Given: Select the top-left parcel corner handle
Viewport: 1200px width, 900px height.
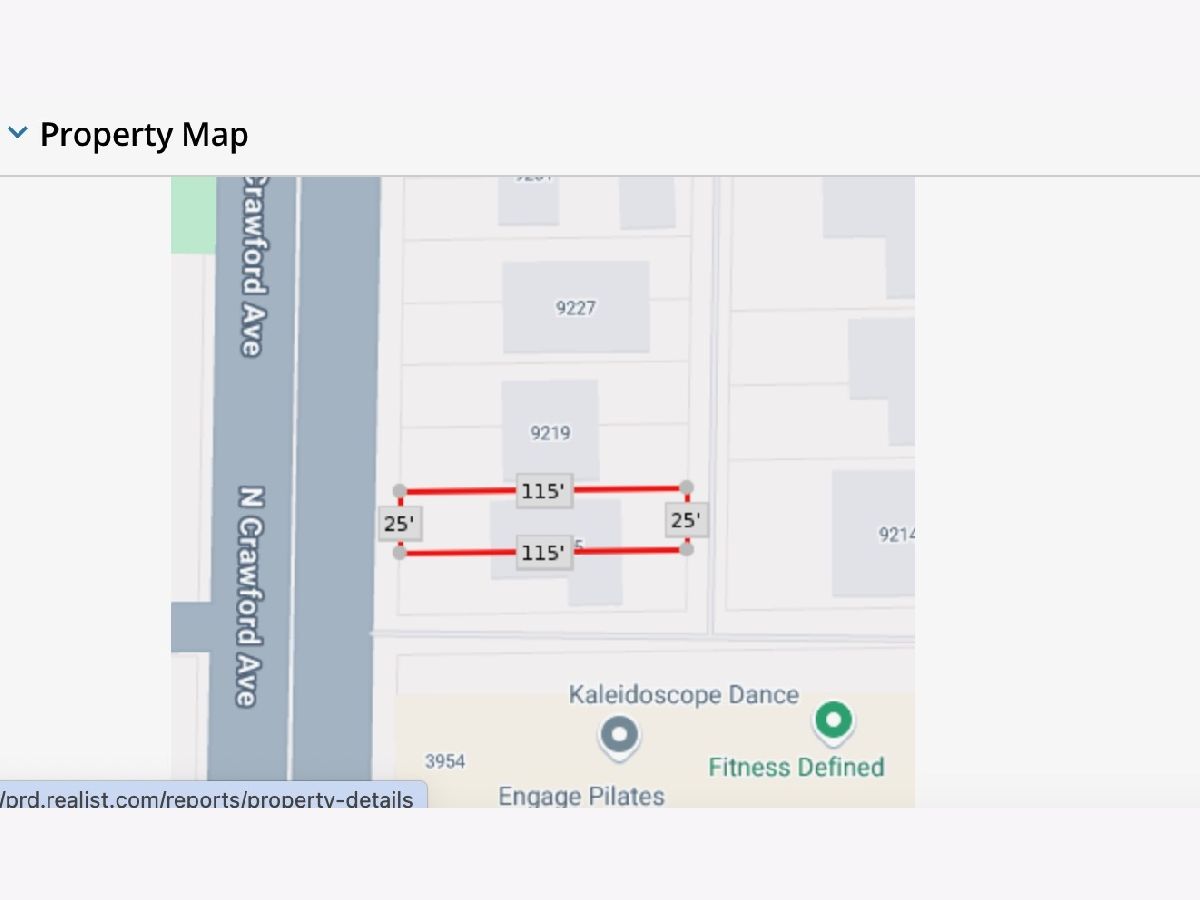Looking at the screenshot, I should pyautogui.click(x=400, y=491).
